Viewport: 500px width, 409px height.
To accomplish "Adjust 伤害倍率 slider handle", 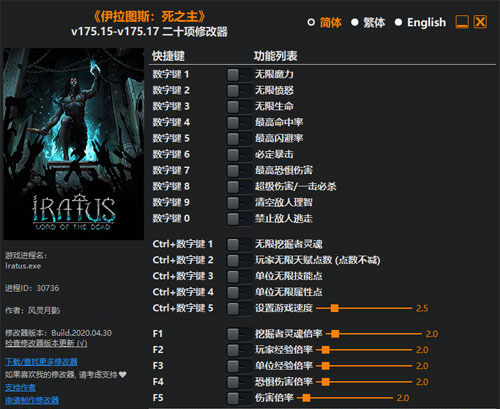I will pyautogui.click(x=307, y=398).
